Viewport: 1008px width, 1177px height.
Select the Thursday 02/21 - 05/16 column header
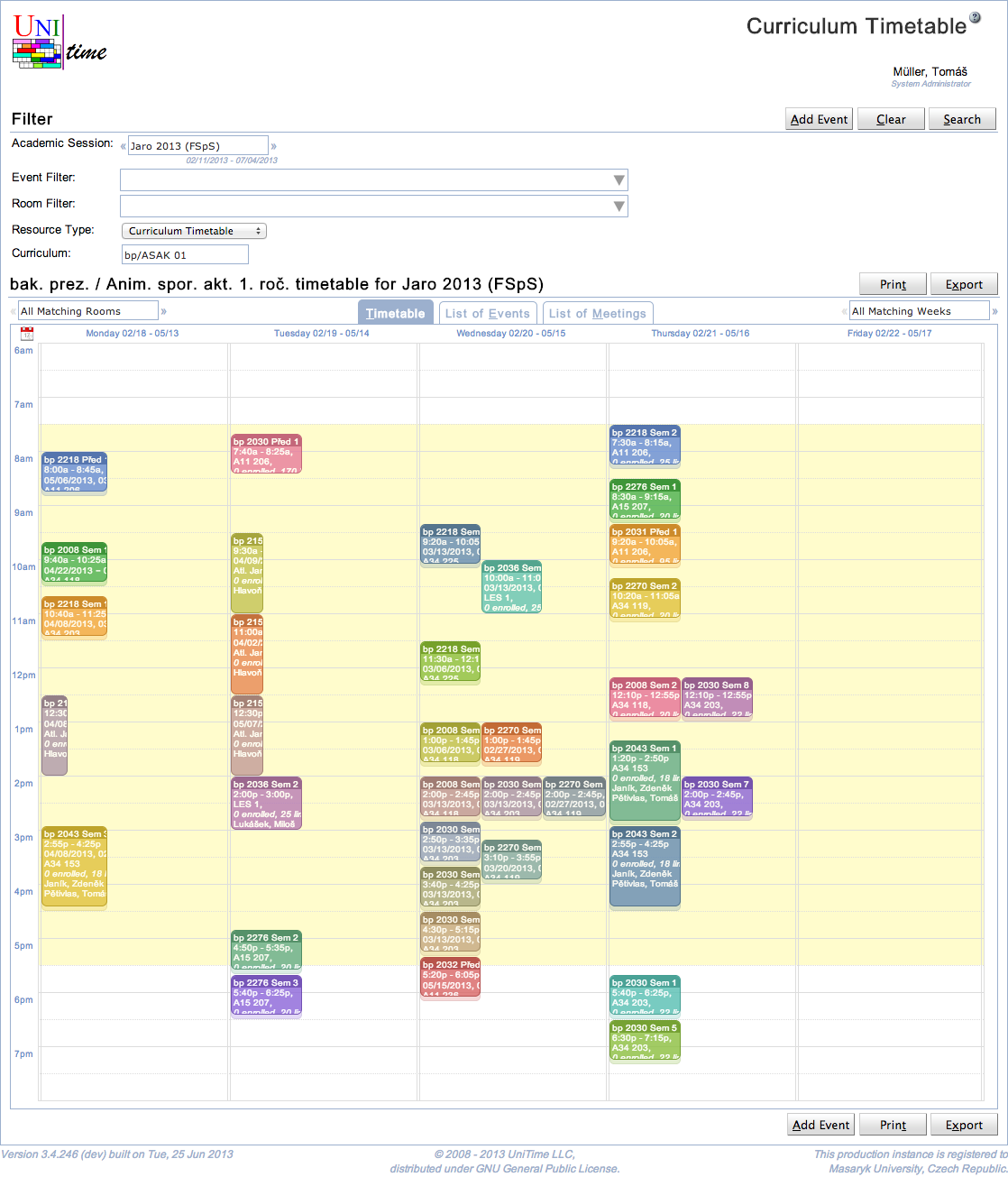pyautogui.click(x=701, y=334)
